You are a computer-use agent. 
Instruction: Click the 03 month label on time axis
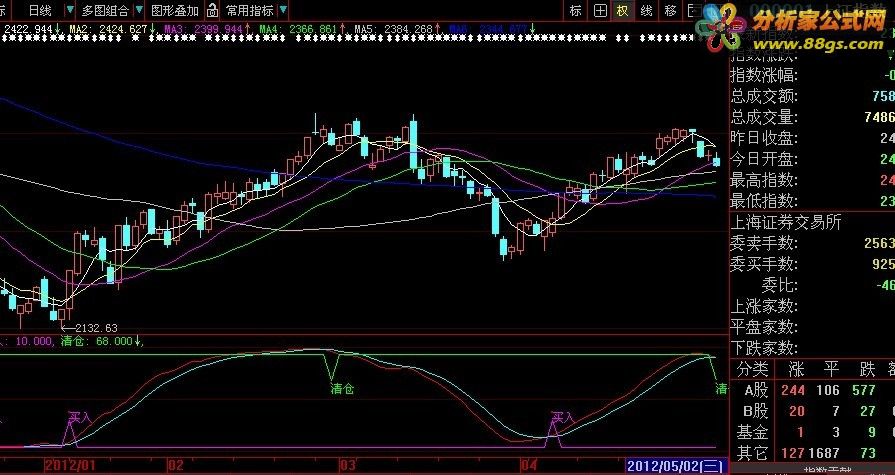(348, 465)
